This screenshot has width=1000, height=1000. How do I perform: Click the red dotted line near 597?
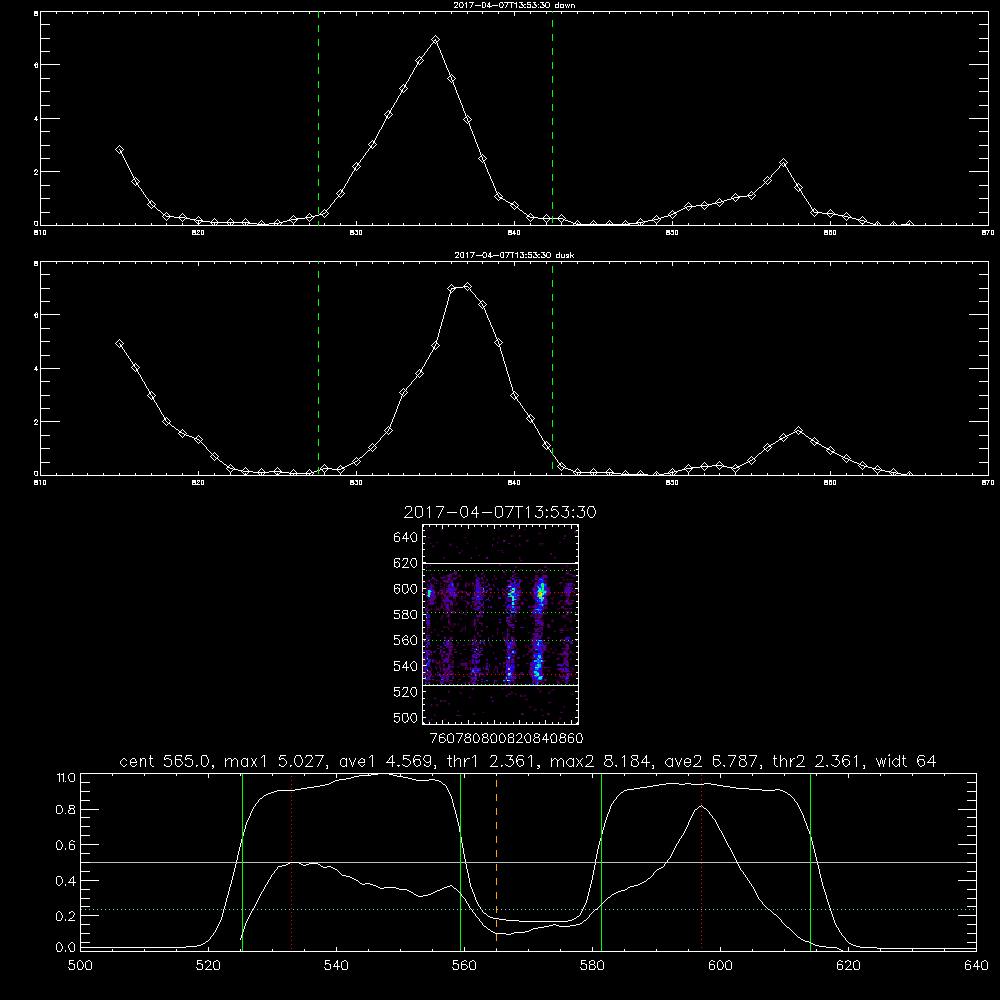(702, 862)
